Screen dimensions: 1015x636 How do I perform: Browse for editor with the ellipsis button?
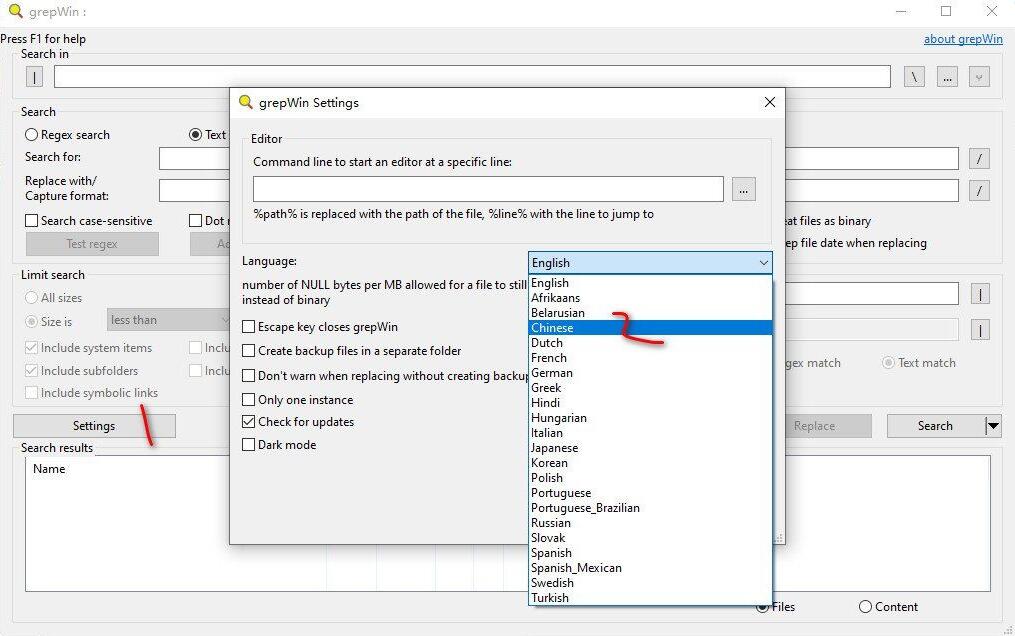tap(743, 189)
